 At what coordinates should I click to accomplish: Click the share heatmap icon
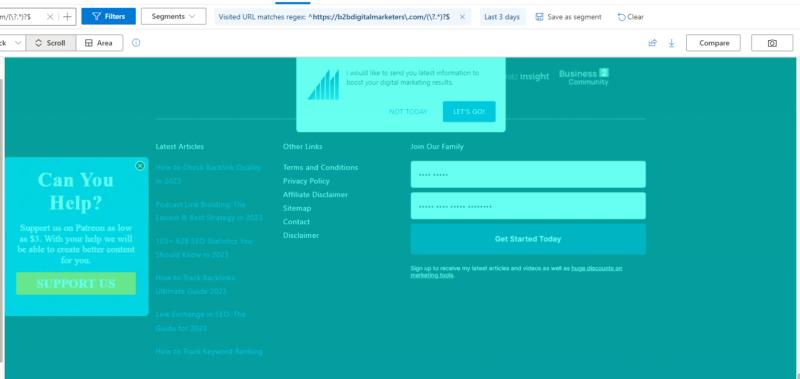pos(653,43)
